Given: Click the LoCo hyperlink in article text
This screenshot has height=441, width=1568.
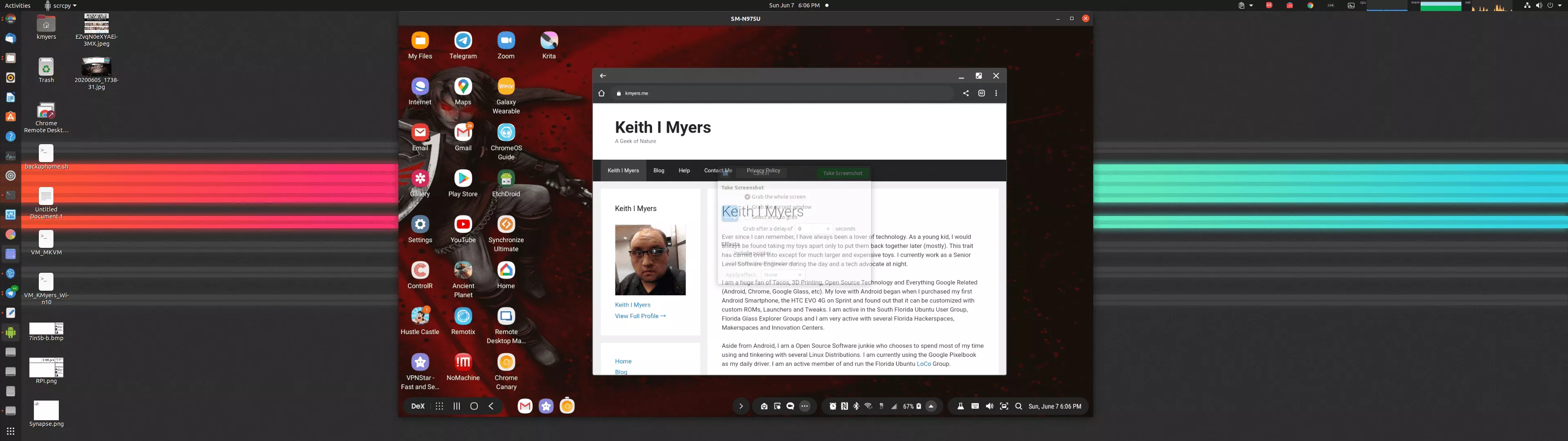Looking at the screenshot, I should click(923, 364).
